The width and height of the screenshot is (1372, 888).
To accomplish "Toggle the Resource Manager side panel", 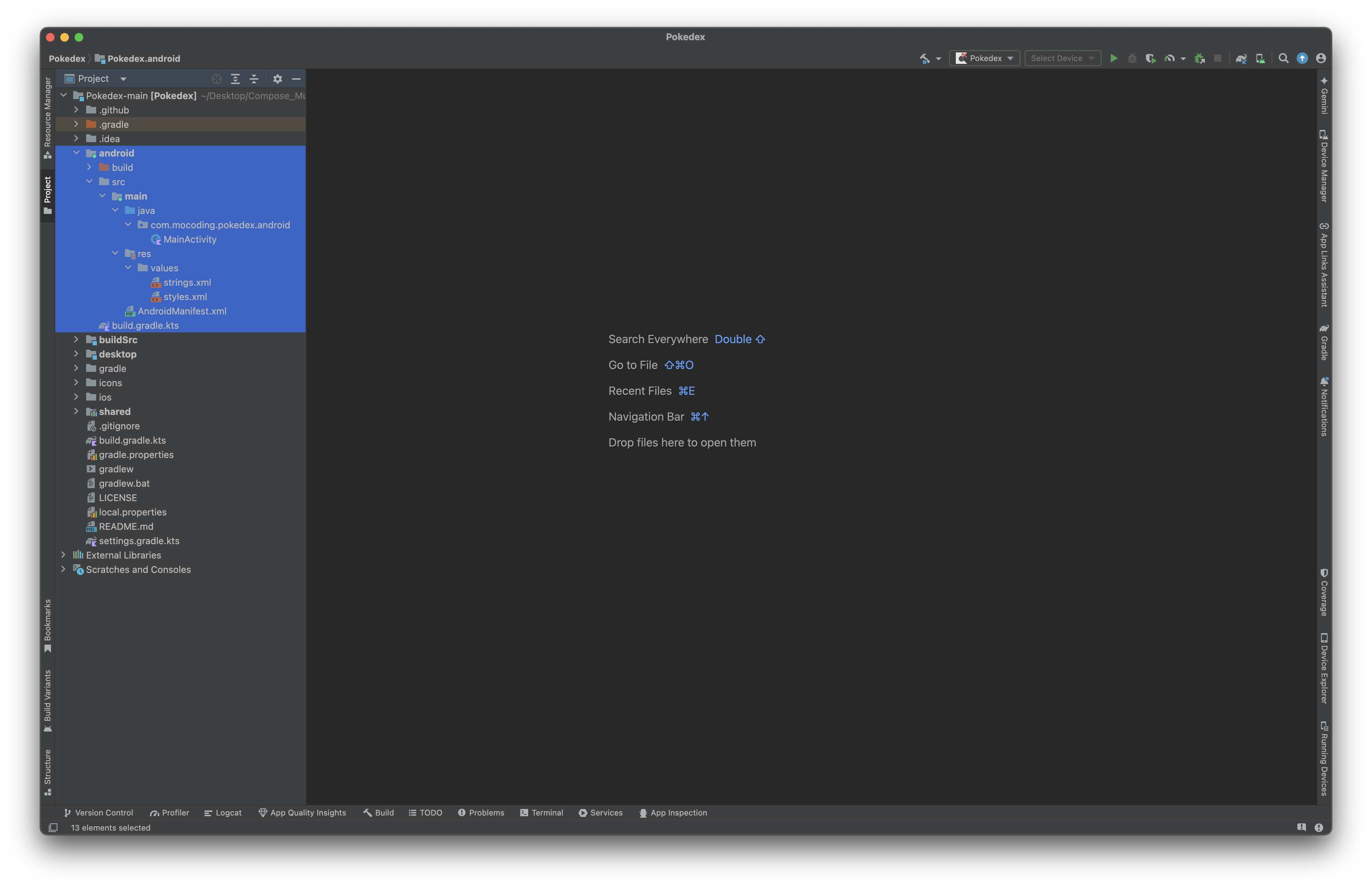I will click(x=48, y=118).
